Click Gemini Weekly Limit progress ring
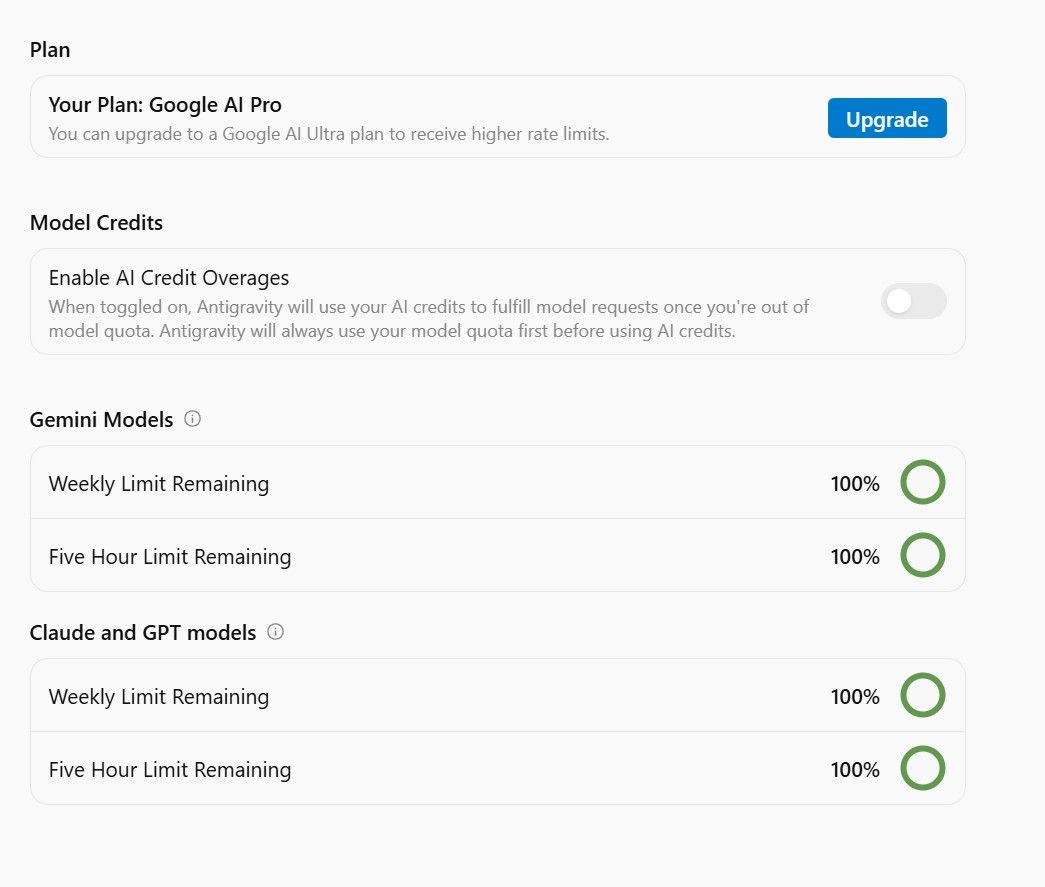1045x887 pixels. (922, 482)
